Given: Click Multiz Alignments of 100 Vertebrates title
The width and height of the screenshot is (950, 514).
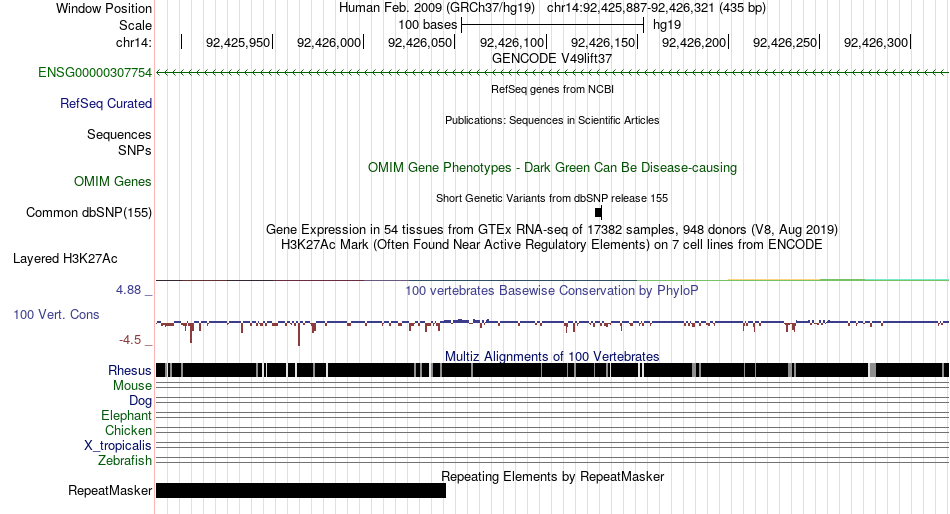Looking at the screenshot, I should (x=552, y=356).
